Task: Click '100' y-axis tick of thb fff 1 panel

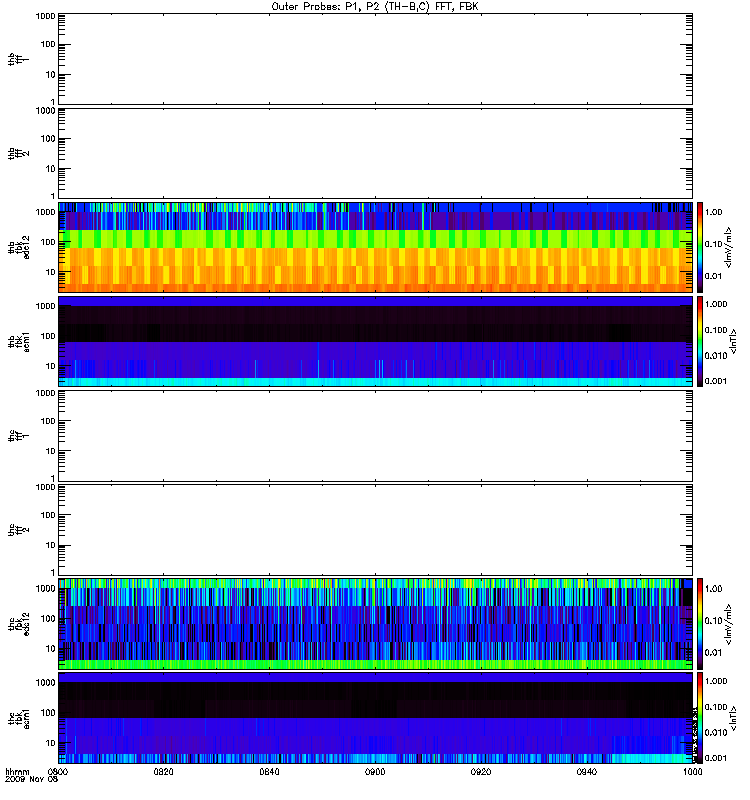Action: [48, 44]
